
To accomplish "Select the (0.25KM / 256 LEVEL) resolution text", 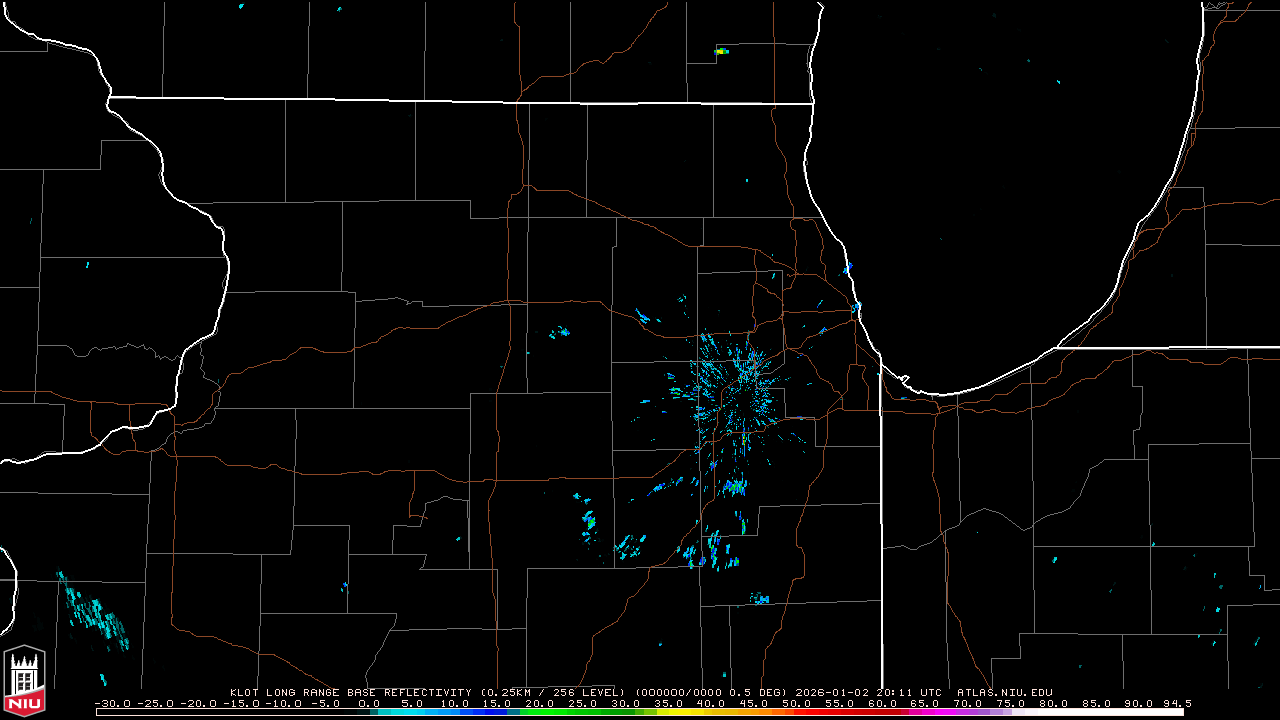I will click(553, 692).
